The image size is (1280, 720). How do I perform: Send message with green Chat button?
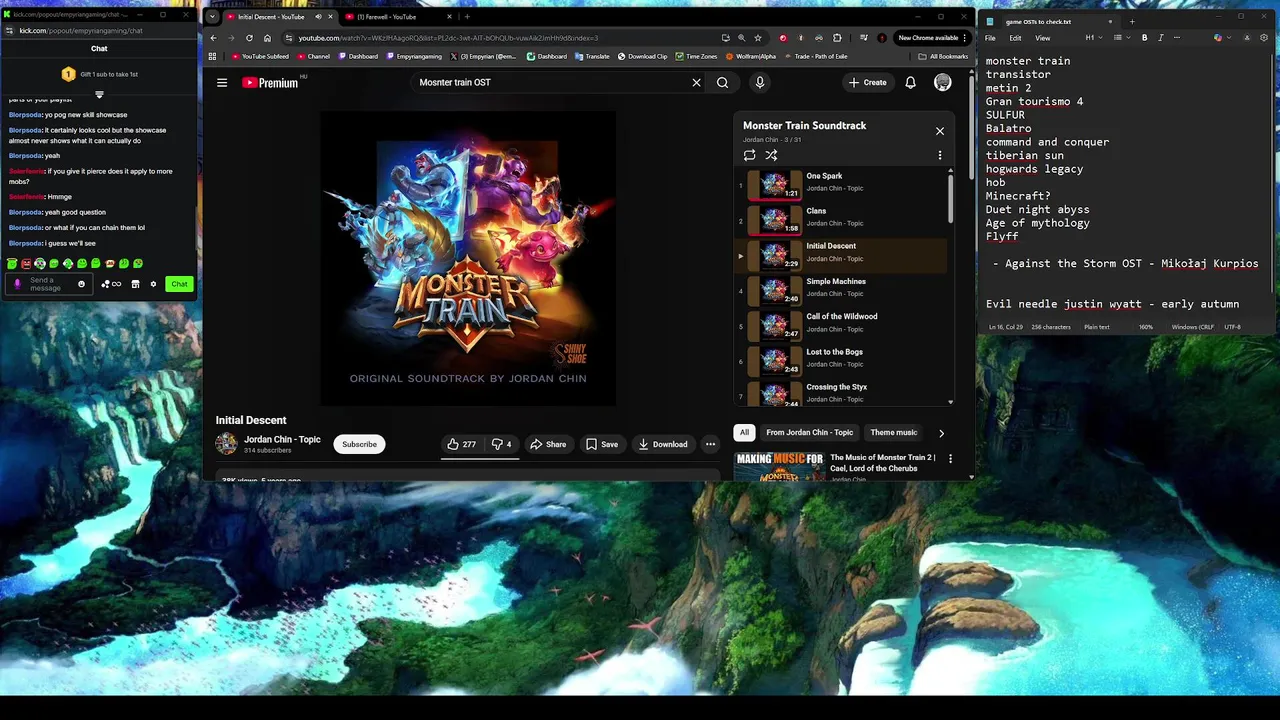pos(179,284)
